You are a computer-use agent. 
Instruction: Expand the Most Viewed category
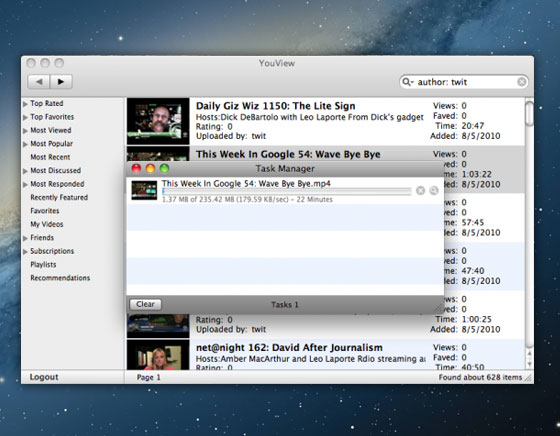[25, 131]
